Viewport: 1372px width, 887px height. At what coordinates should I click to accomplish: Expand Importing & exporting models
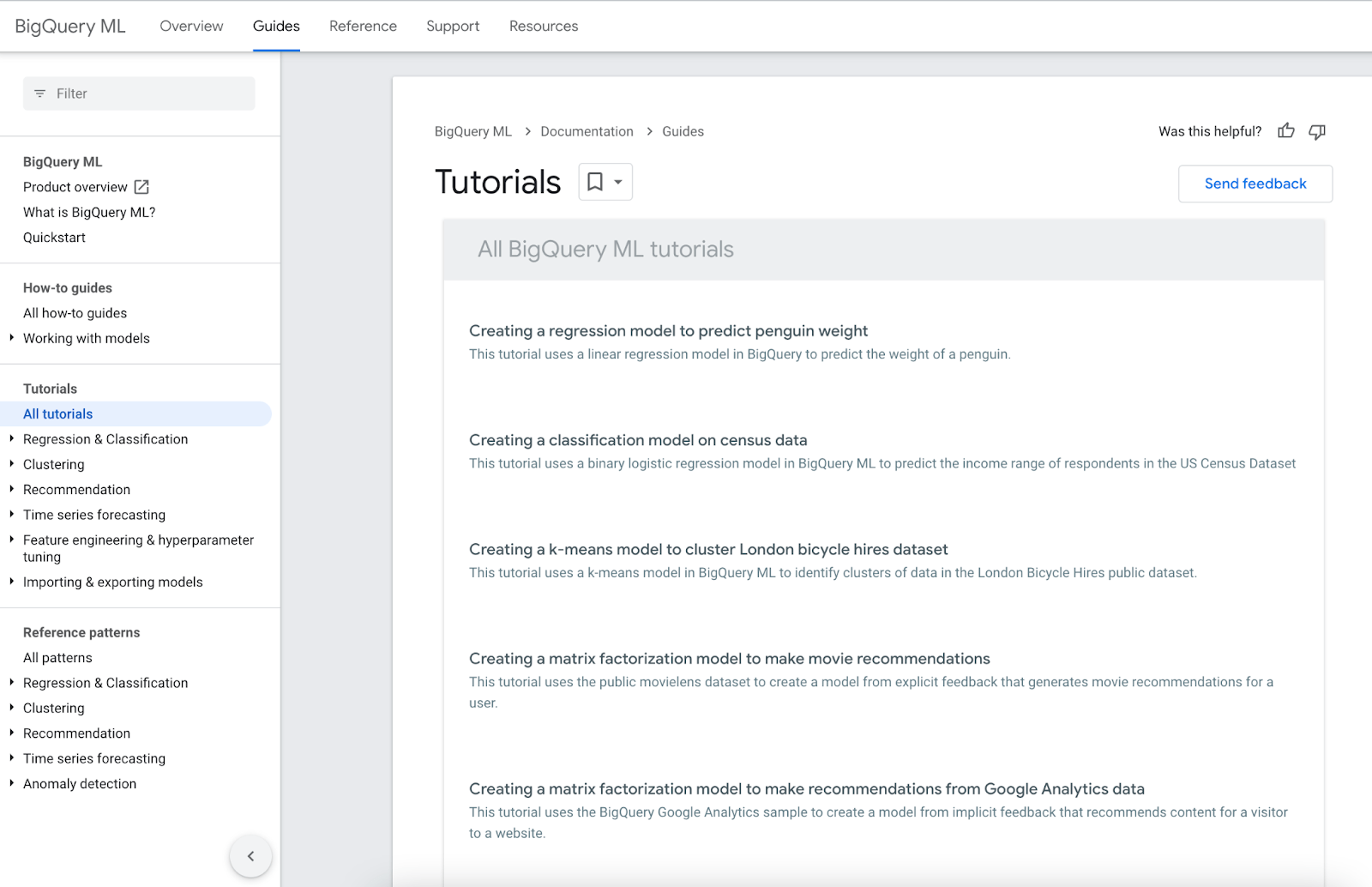(11, 582)
